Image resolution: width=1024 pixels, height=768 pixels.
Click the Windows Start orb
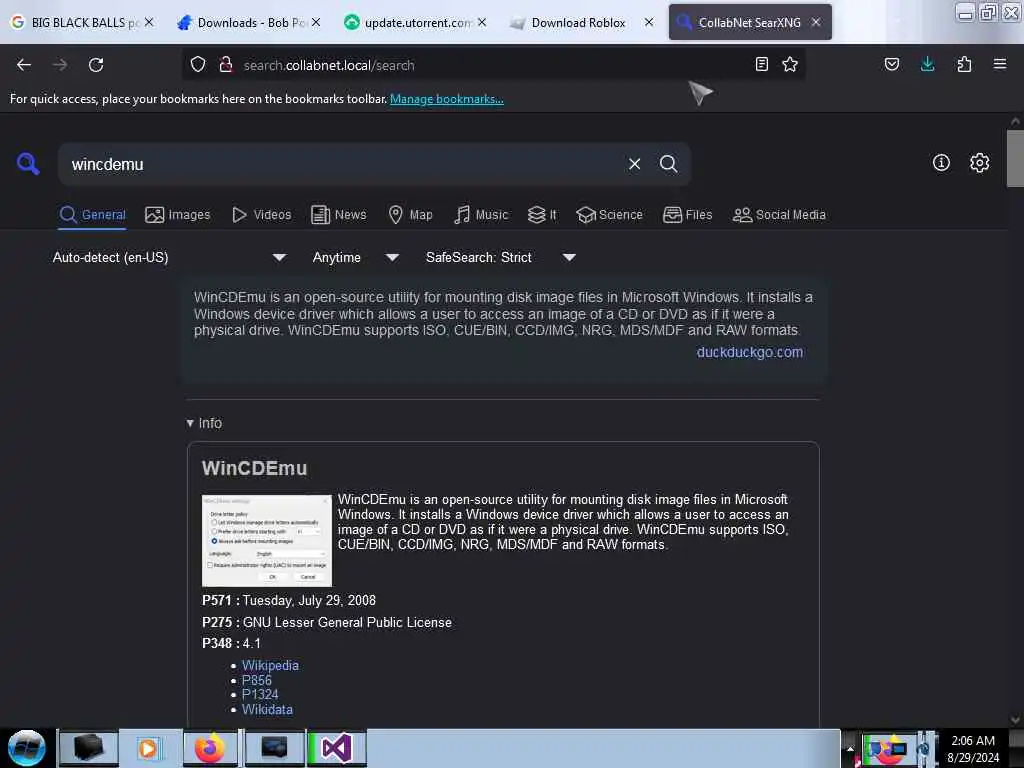point(27,748)
